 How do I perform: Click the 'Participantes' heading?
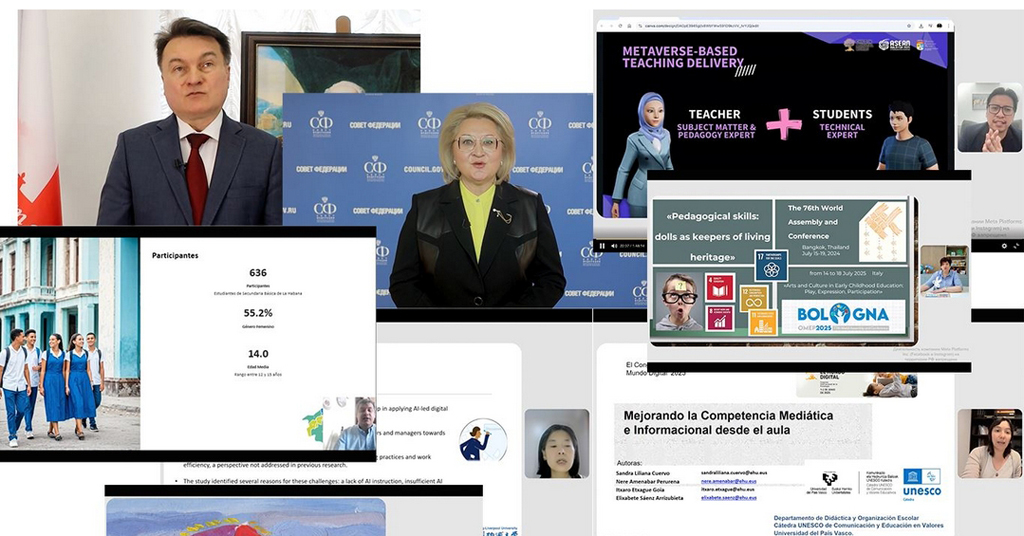tap(175, 255)
